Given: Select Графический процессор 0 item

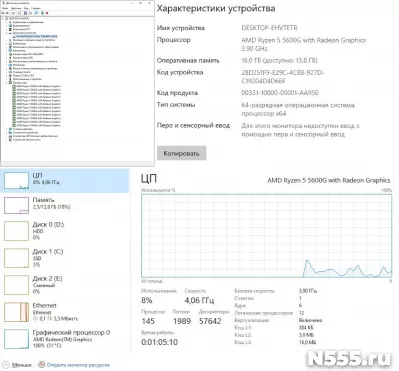Looking at the screenshot, I should 64,339.
